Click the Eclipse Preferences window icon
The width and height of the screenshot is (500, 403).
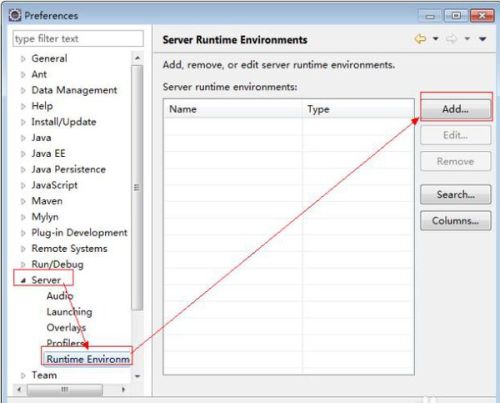[15, 15]
